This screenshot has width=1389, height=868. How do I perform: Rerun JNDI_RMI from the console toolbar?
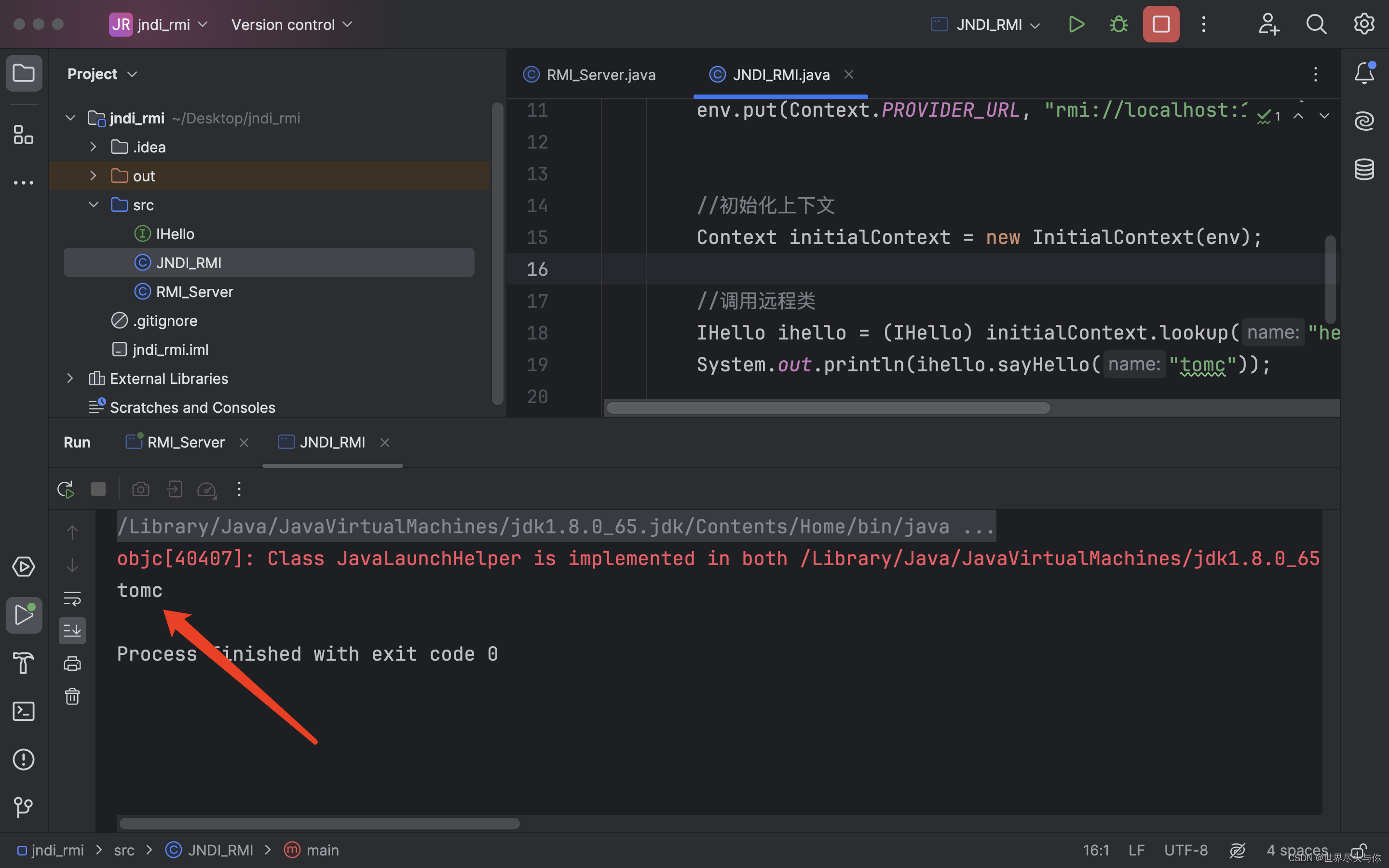click(66, 489)
